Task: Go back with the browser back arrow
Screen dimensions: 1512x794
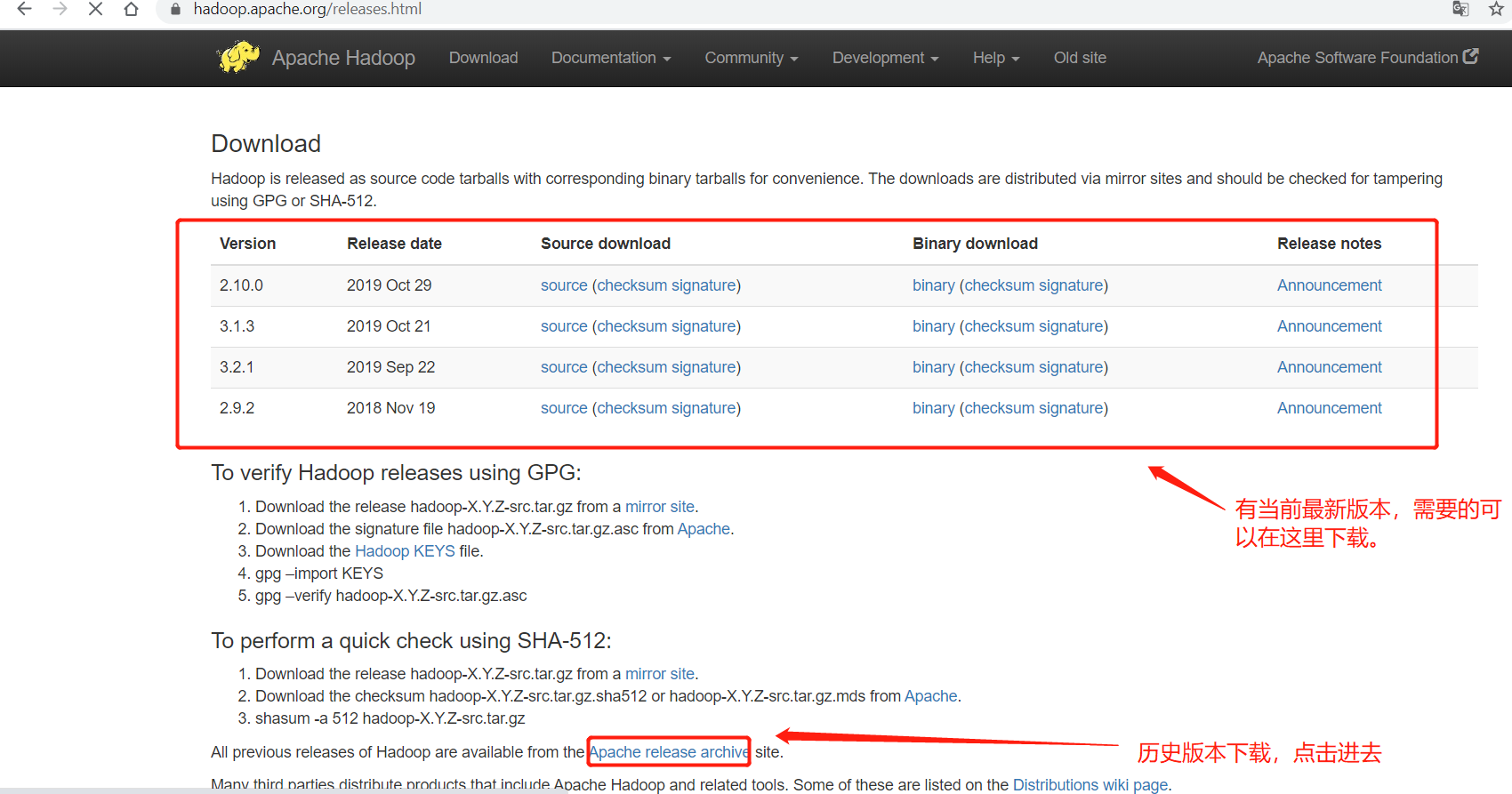Action: click(x=24, y=9)
